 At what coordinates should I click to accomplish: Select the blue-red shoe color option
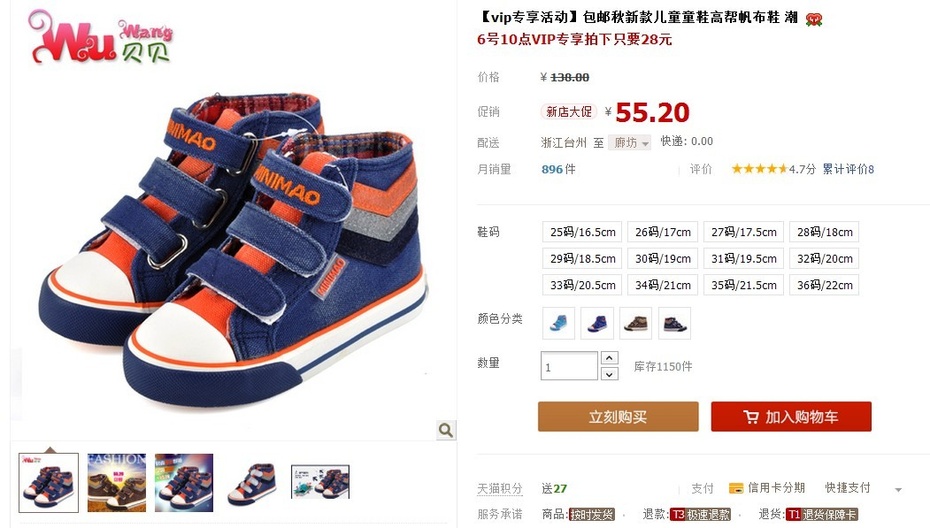click(x=597, y=323)
